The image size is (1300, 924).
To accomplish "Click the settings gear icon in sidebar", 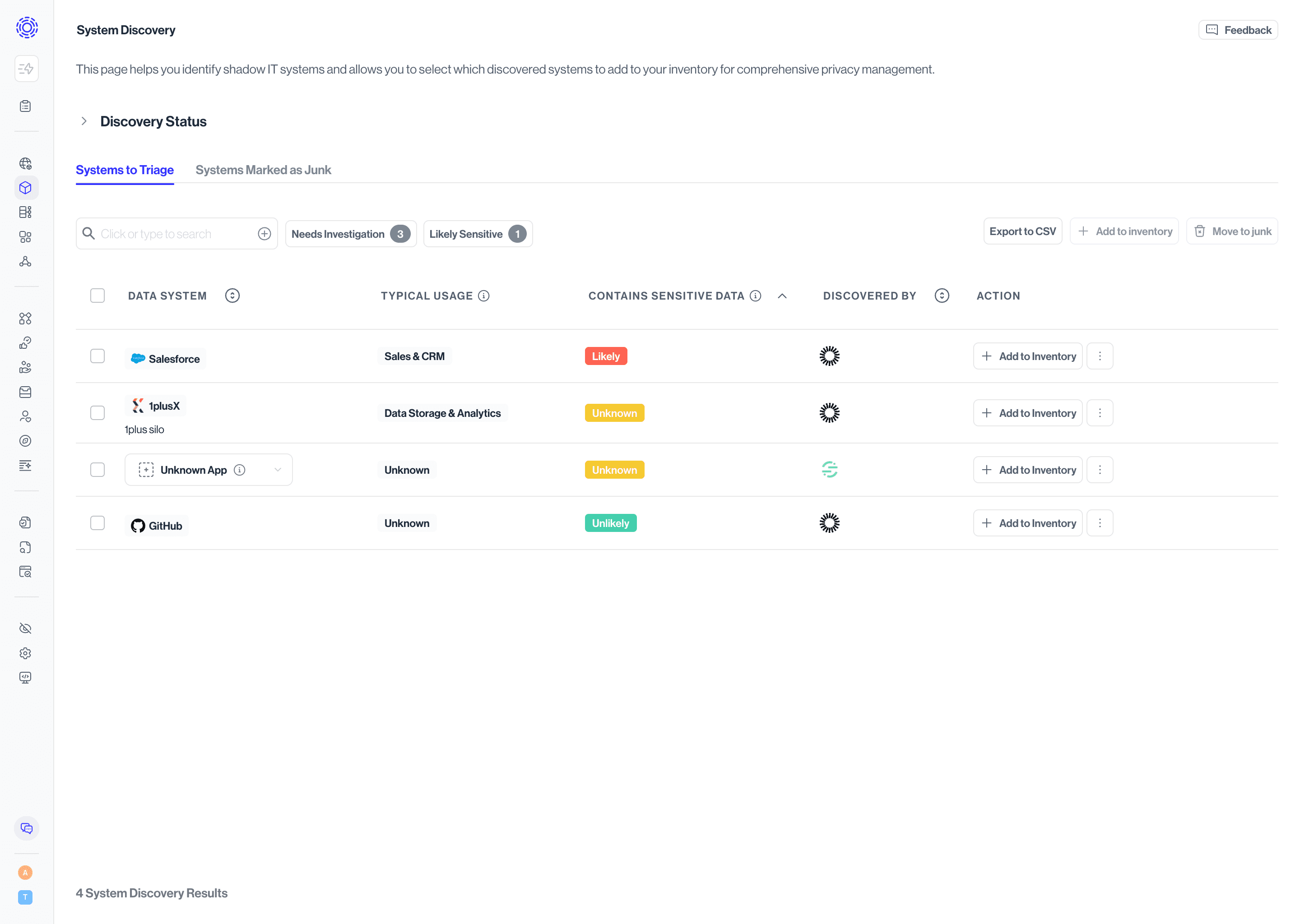I will 25,653.
